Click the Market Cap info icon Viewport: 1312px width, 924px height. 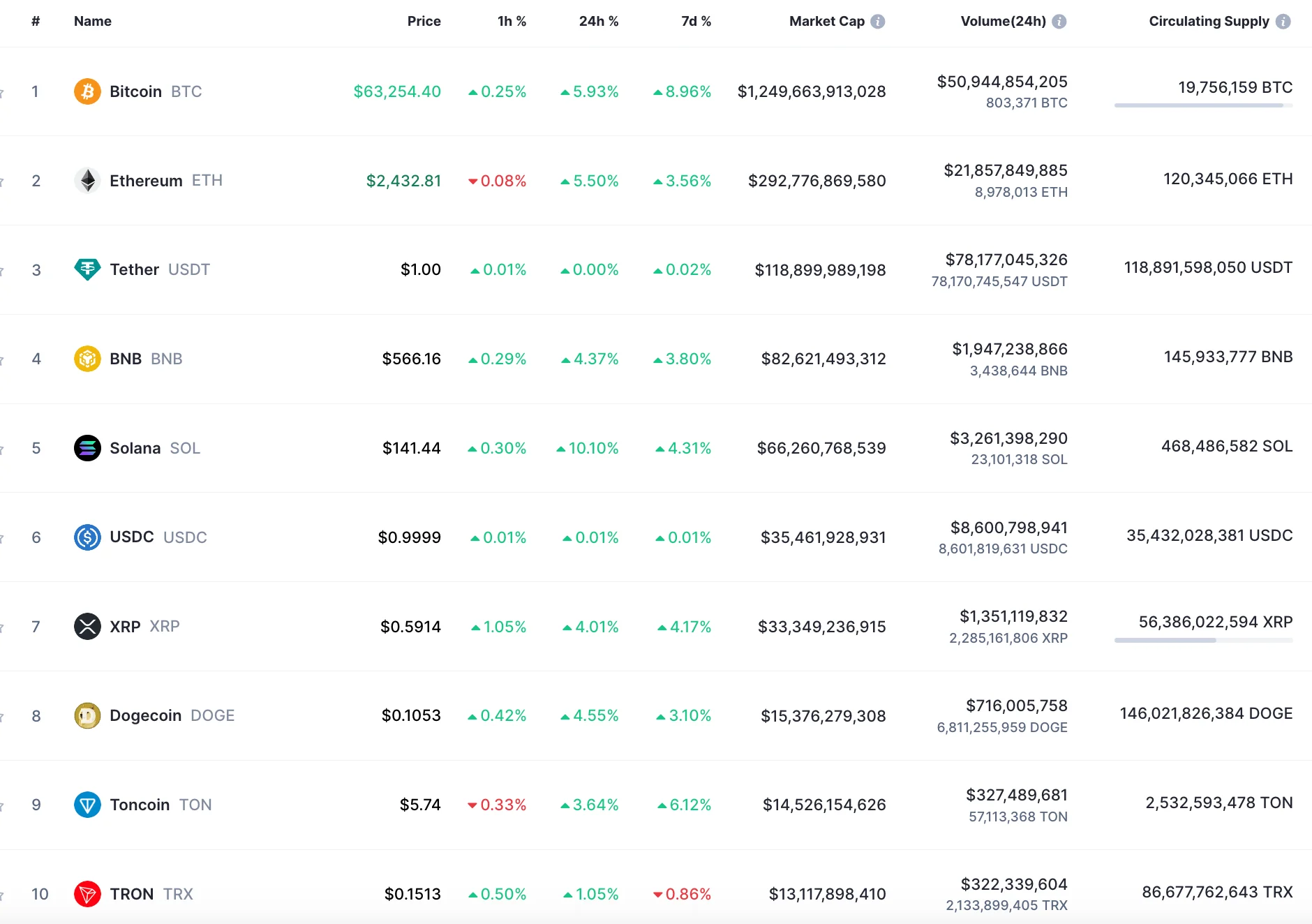(878, 22)
